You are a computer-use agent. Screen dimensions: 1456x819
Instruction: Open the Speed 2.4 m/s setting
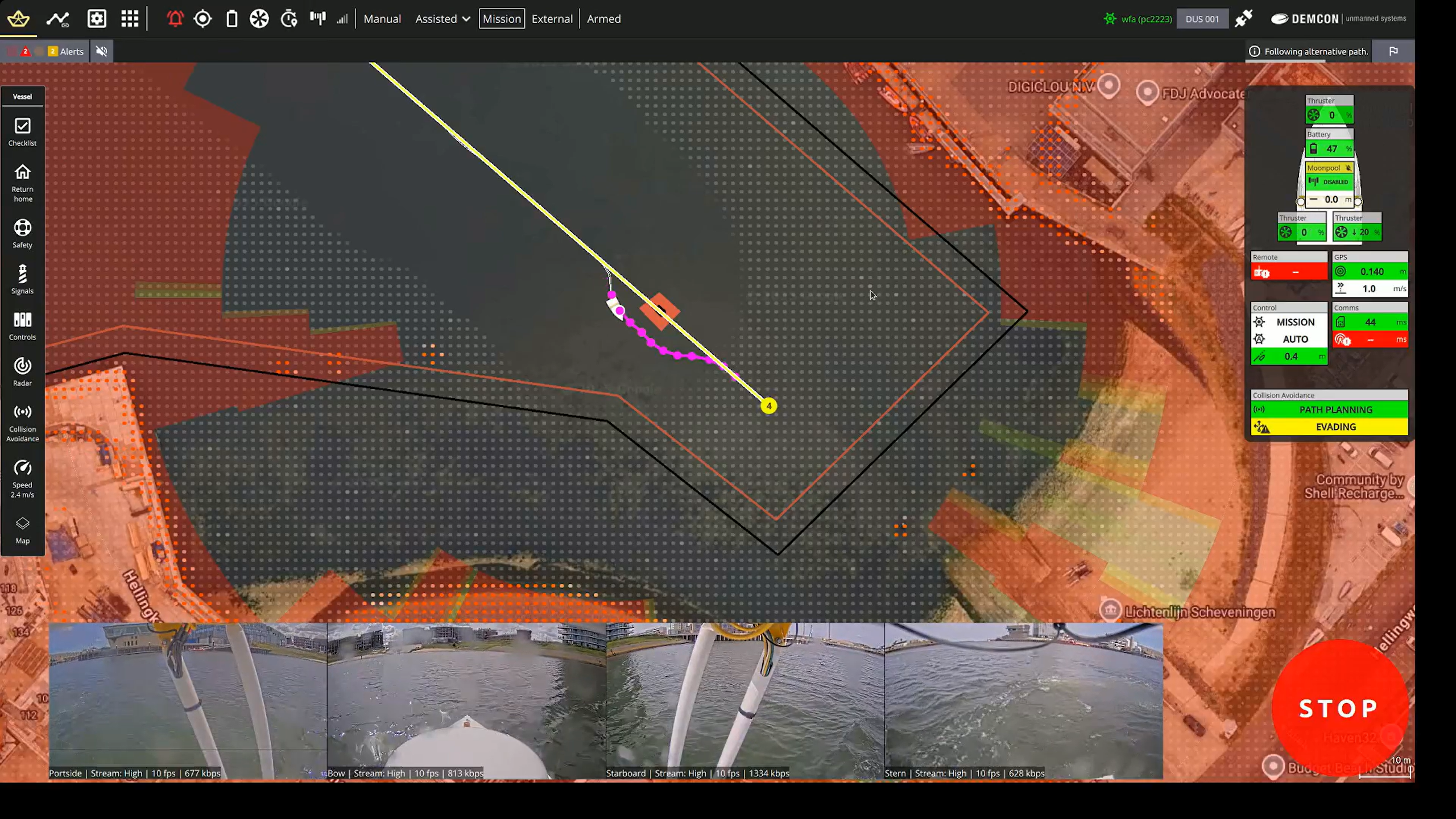click(22, 479)
